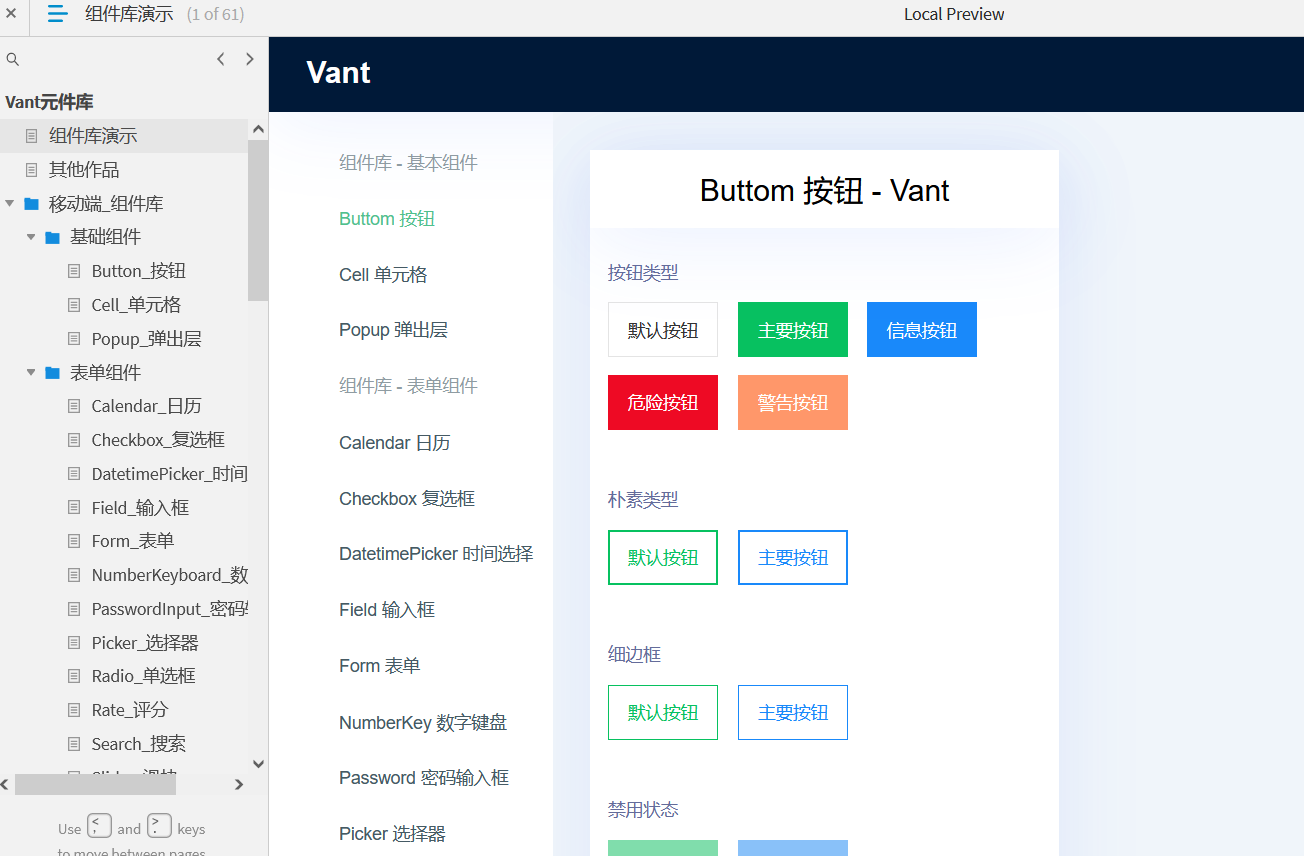Click page icon beside Calendar_日历
The image size is (1304, 856).
coord(74,406)
